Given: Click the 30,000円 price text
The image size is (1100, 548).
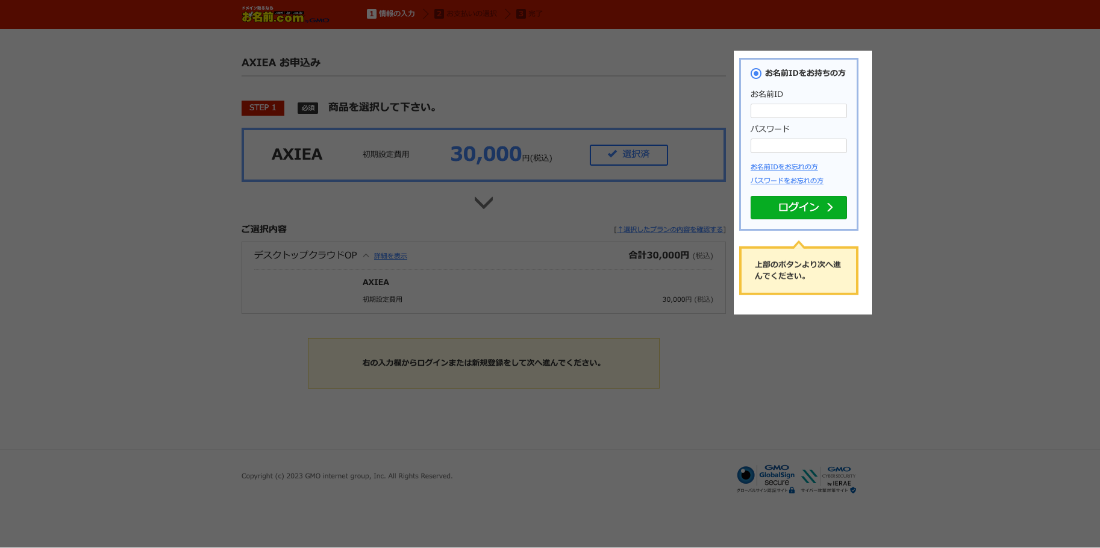Looking at the screenshot, I should (x=501, y=155).
